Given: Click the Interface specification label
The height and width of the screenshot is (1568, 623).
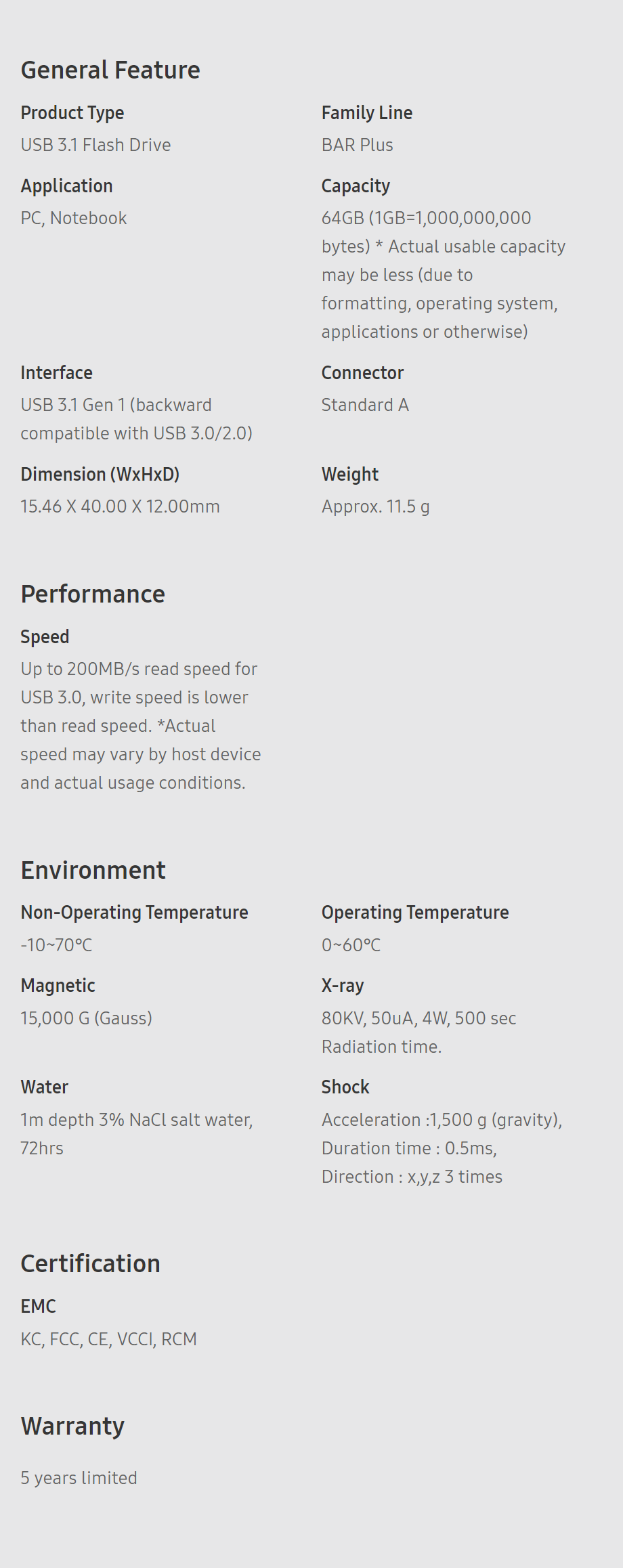Looking at the screenshot, I should [57, 373].
